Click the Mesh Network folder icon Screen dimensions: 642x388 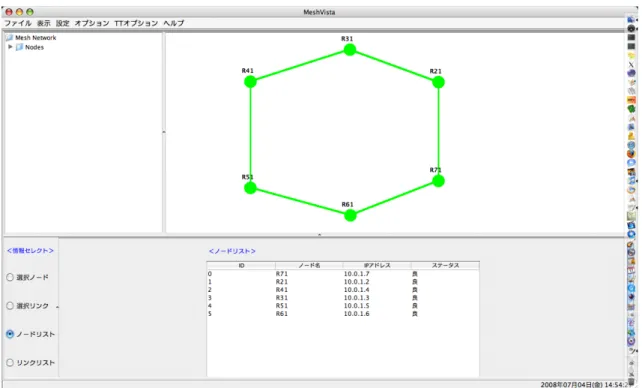pos(9,38)
